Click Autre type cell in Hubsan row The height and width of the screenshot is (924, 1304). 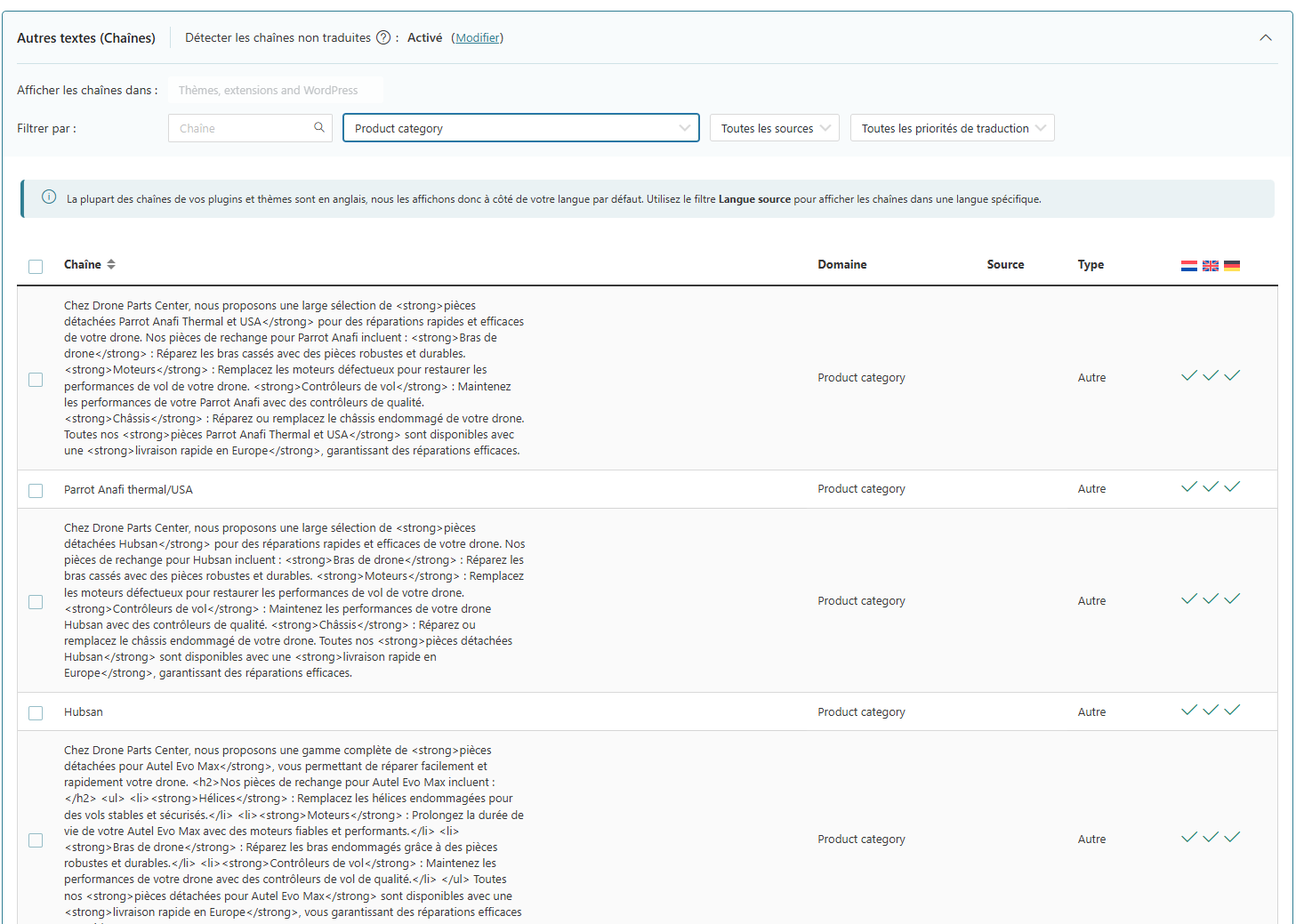pos(1092,711)
